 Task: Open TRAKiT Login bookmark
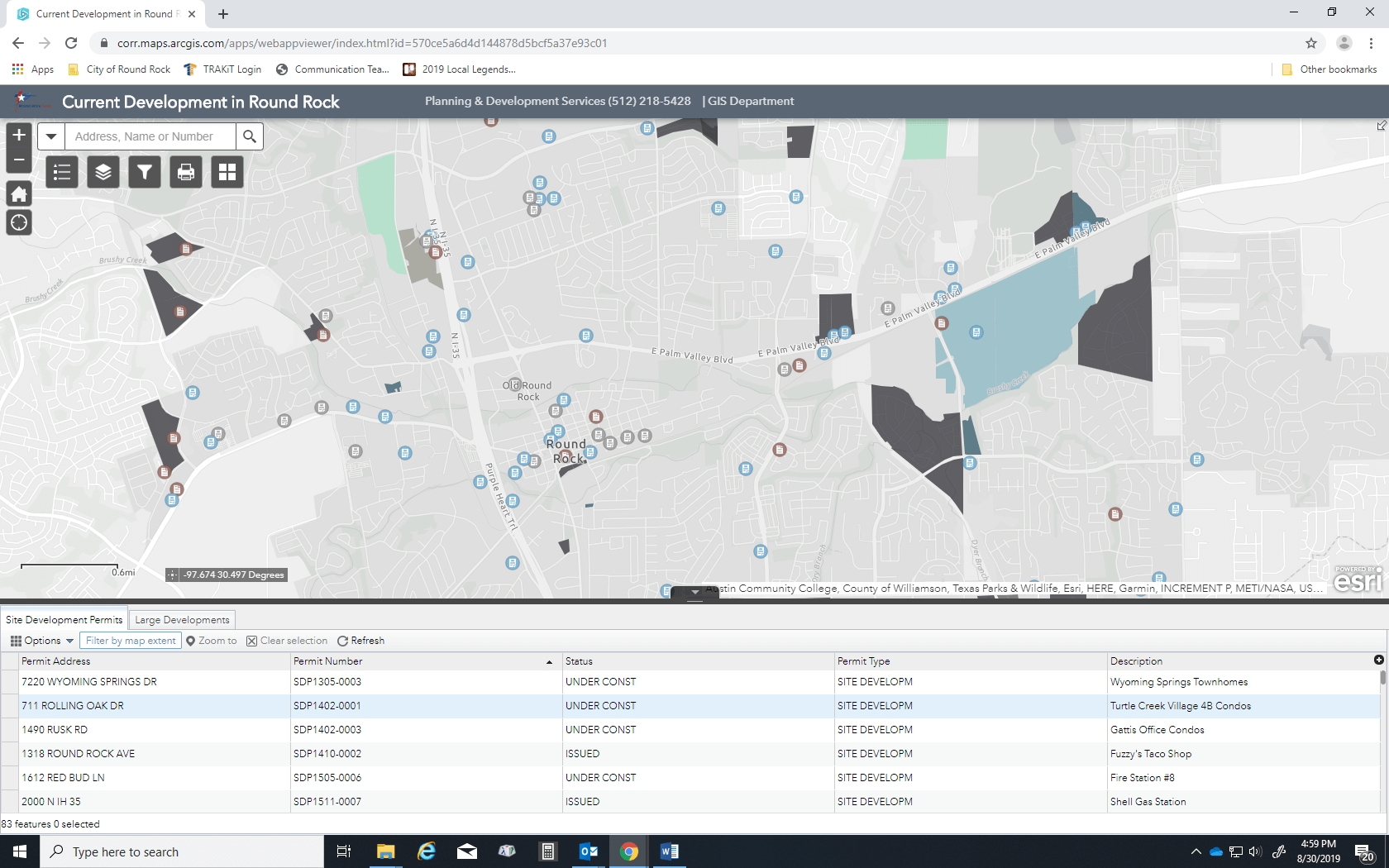pos(222,69)
